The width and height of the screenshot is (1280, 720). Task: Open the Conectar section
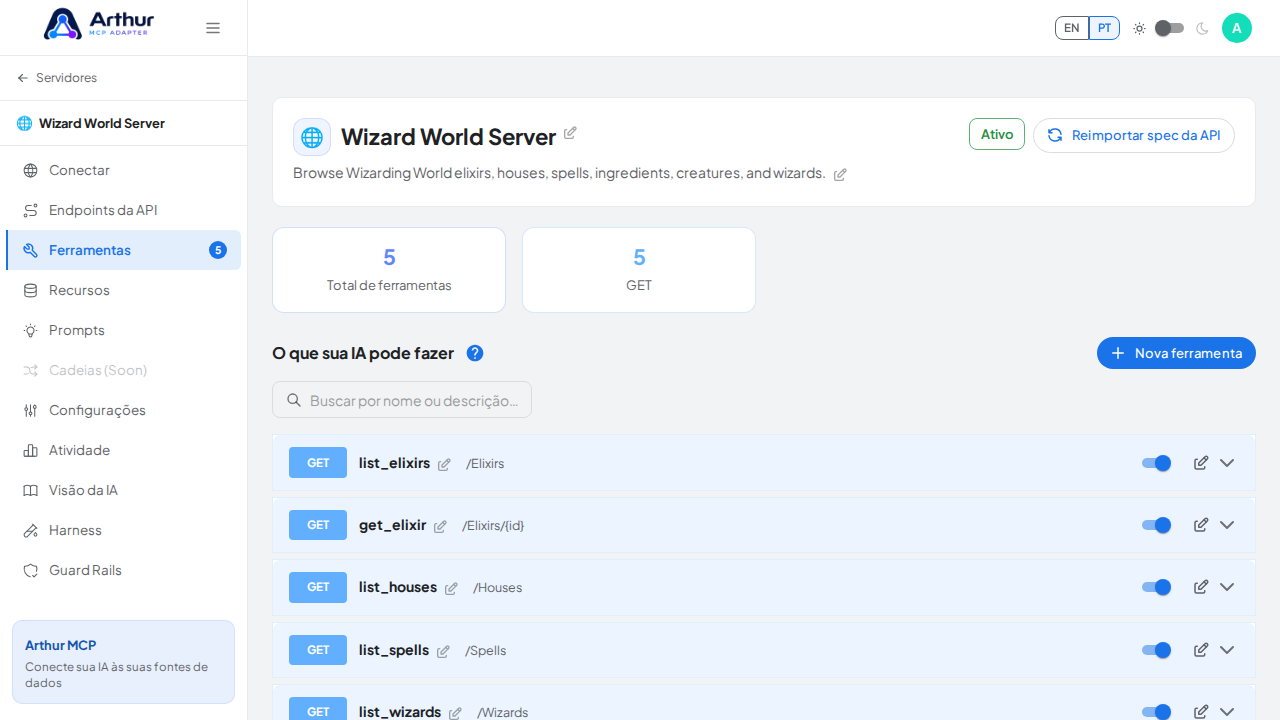pyautogui.click(x=123, y=170)
